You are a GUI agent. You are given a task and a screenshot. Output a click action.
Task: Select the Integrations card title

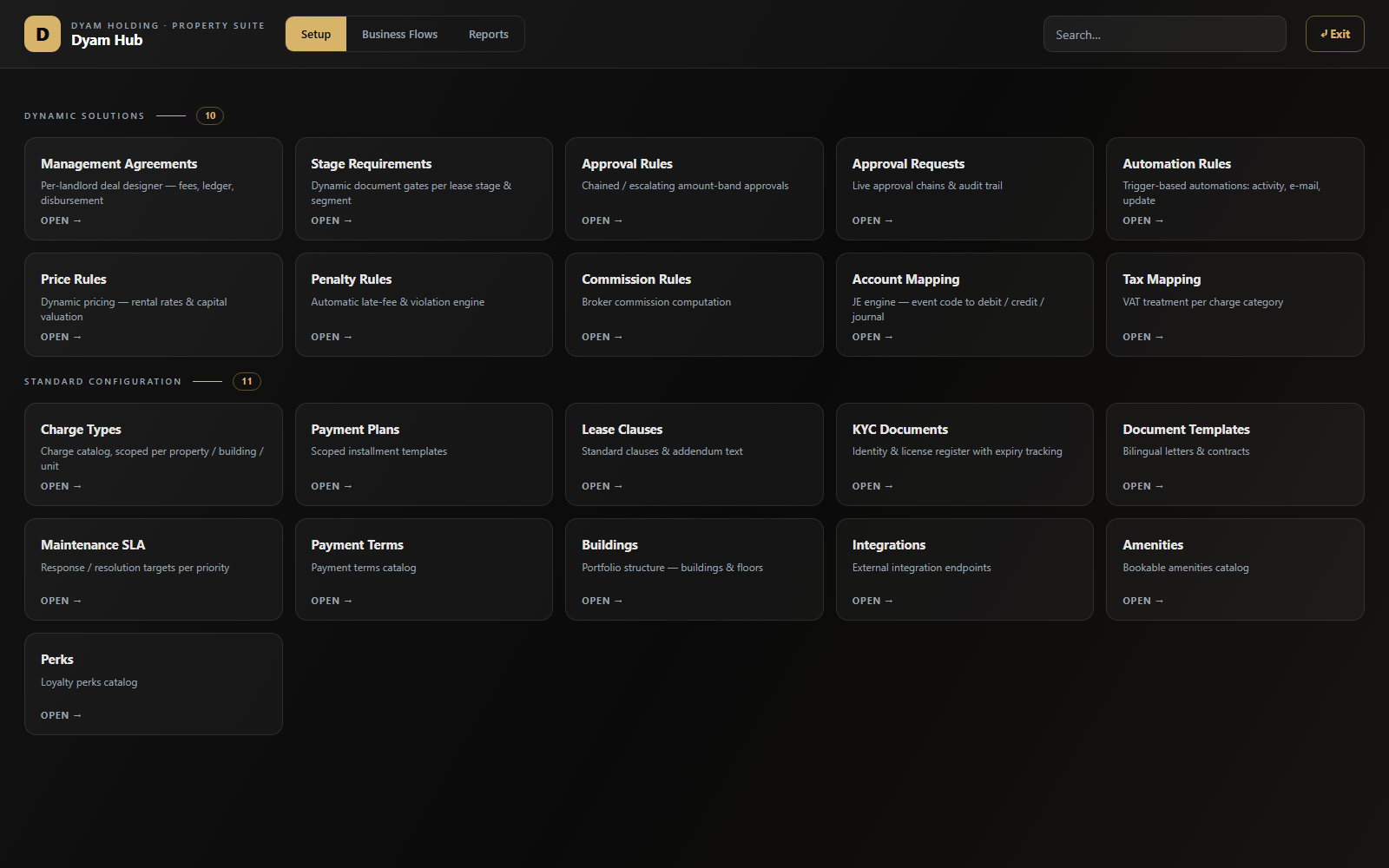pyautogui.click(x=889, y=545)
